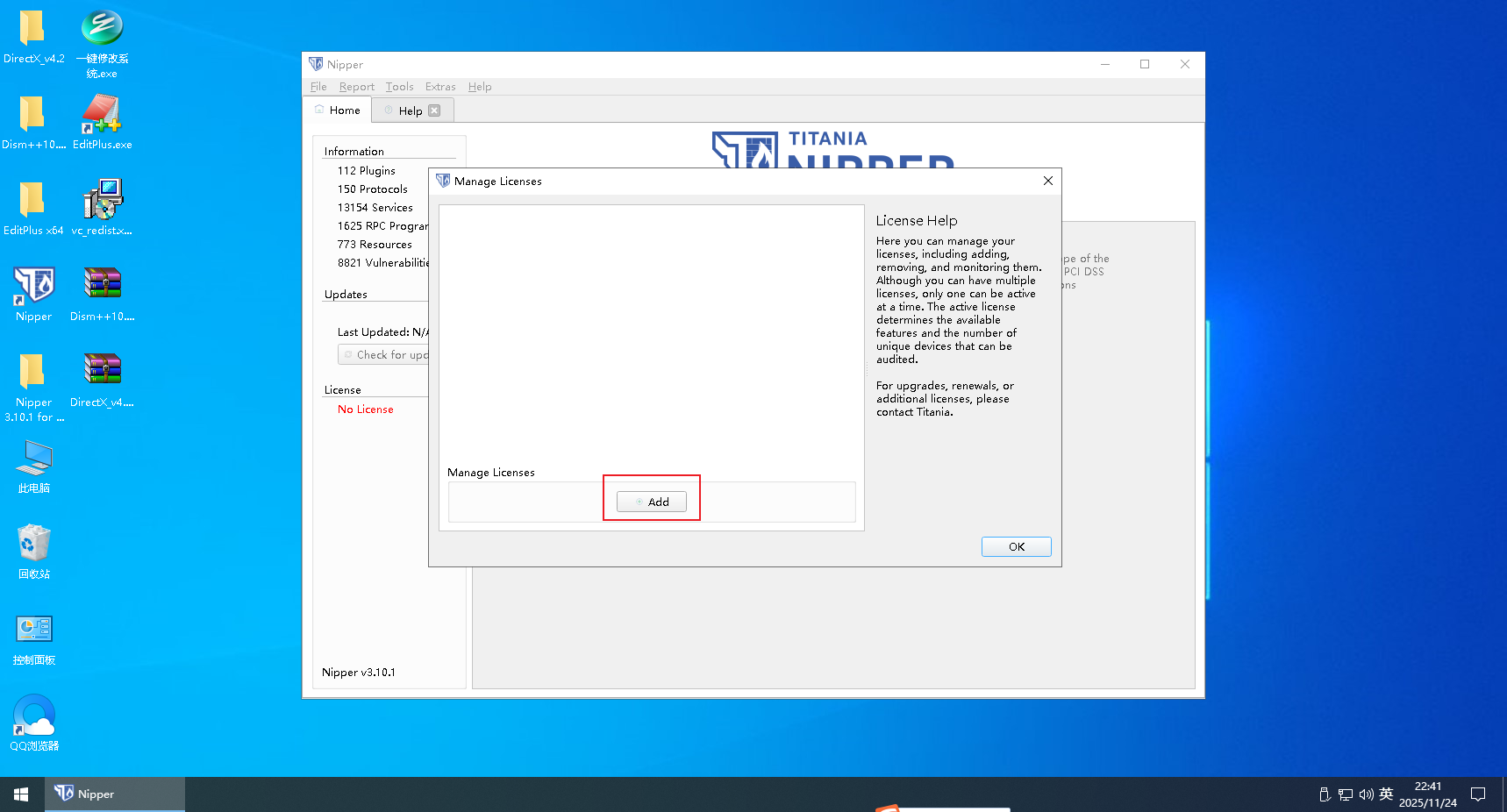Open the volume control in system tray
The height and width of the screenshot is (812, 1507).
point(1366,794)
